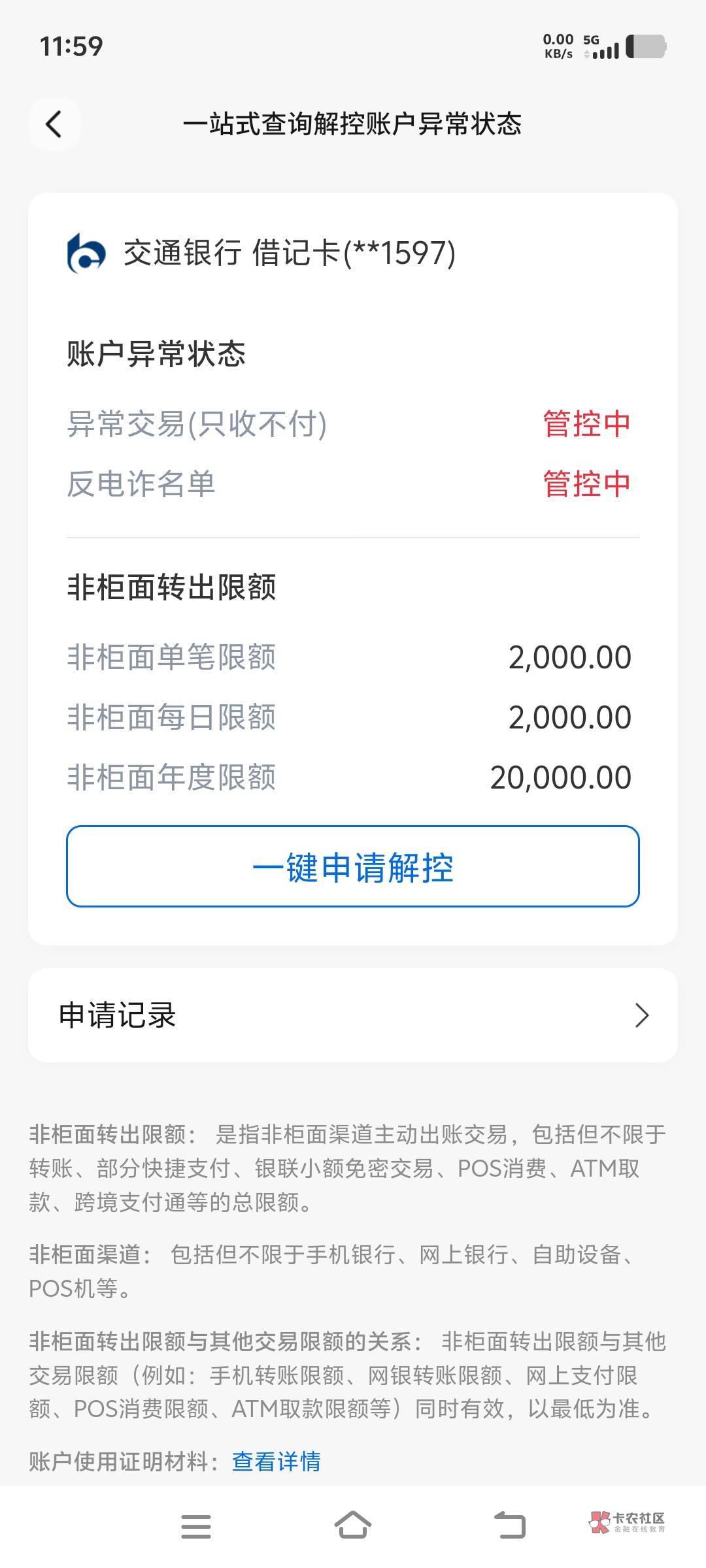This screenshot has width=706, height=1568.
Task: Tap the Bank of Communications logo
Action: pyautogui.click(x=86, y=253)
